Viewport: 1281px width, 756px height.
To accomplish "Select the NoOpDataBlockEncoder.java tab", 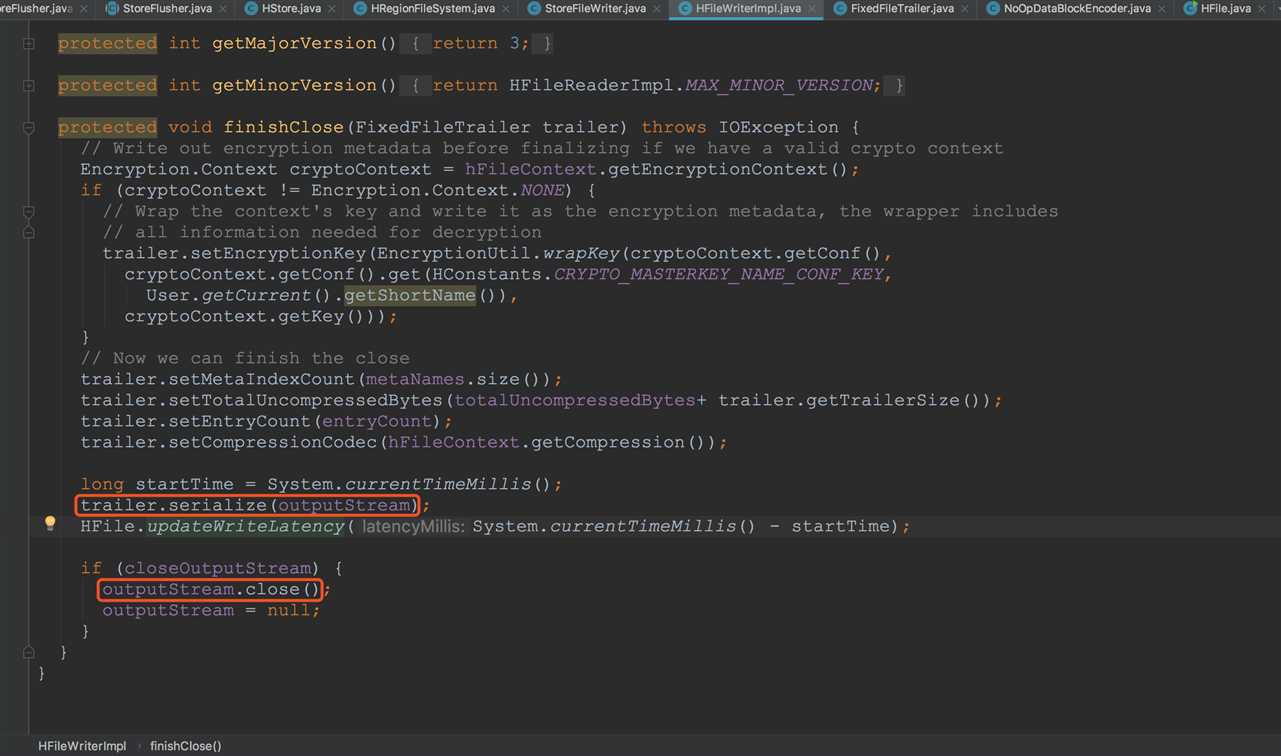I will (x=1077, y=8).
